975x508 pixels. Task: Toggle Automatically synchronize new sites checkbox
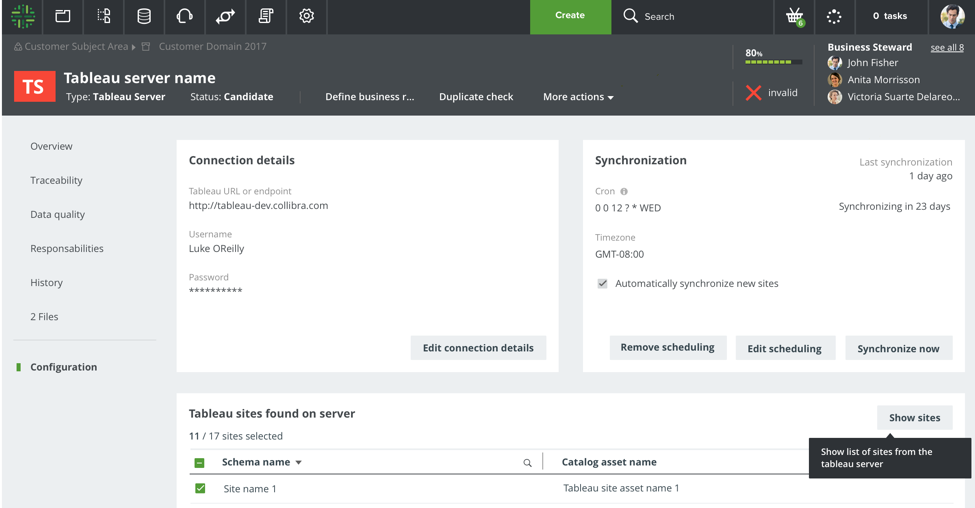coord(602,284)
